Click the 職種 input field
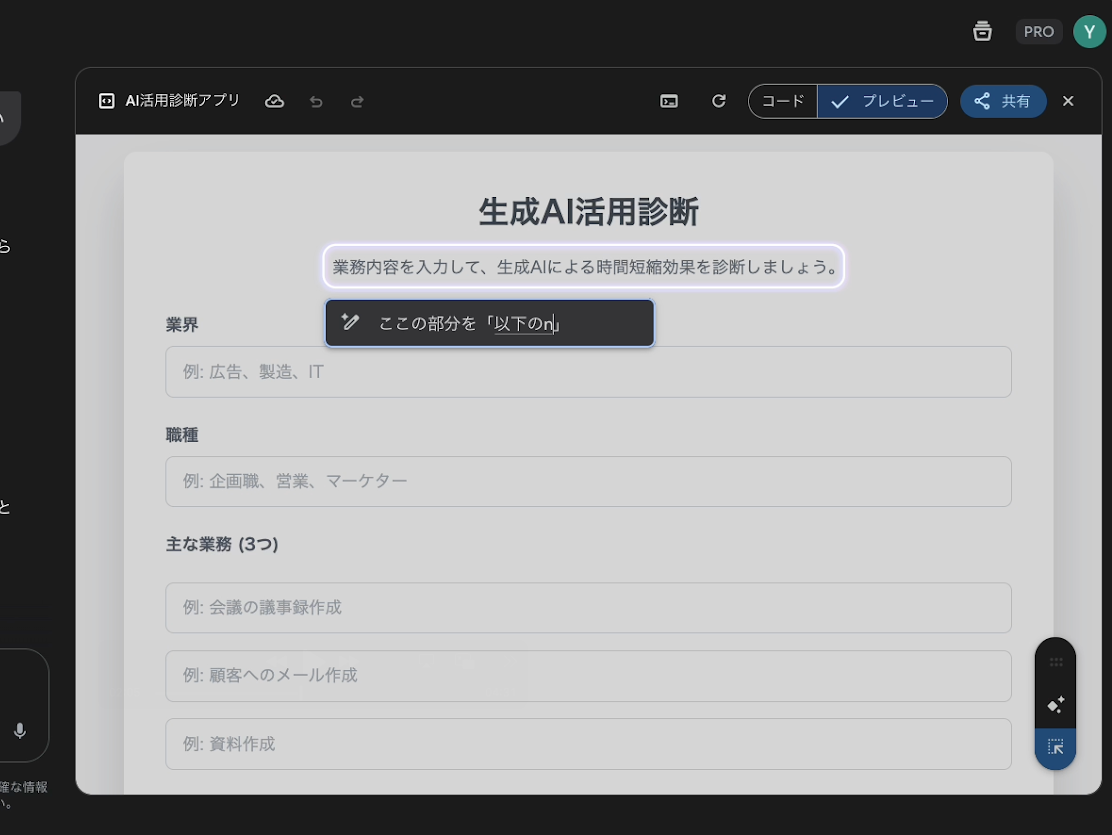 588,482
